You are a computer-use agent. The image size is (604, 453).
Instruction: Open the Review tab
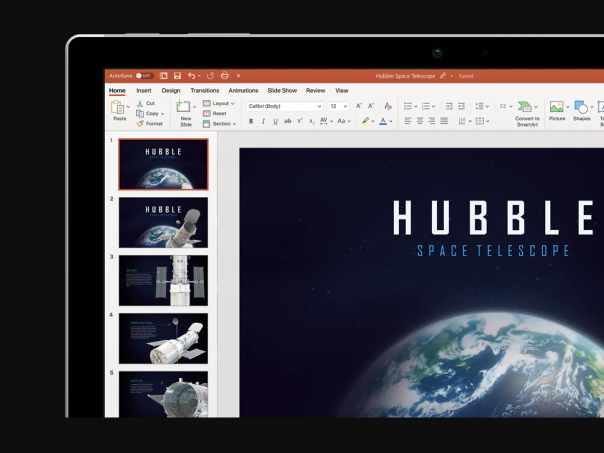tap(315, 91)
